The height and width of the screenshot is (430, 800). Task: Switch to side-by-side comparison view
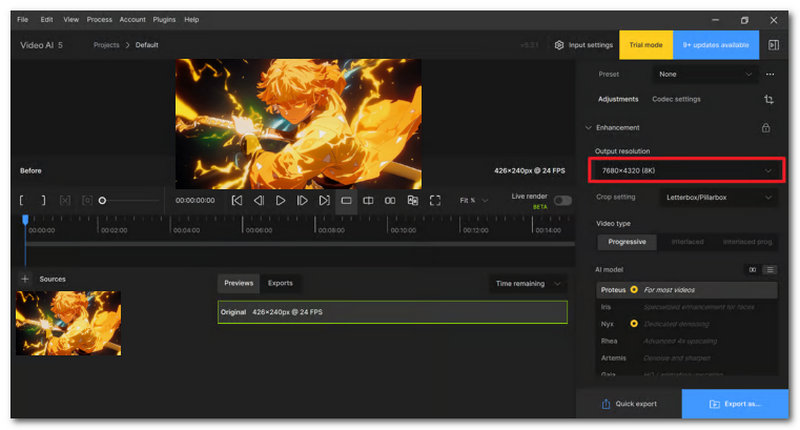pyautogui.click(x=390, y=201)
